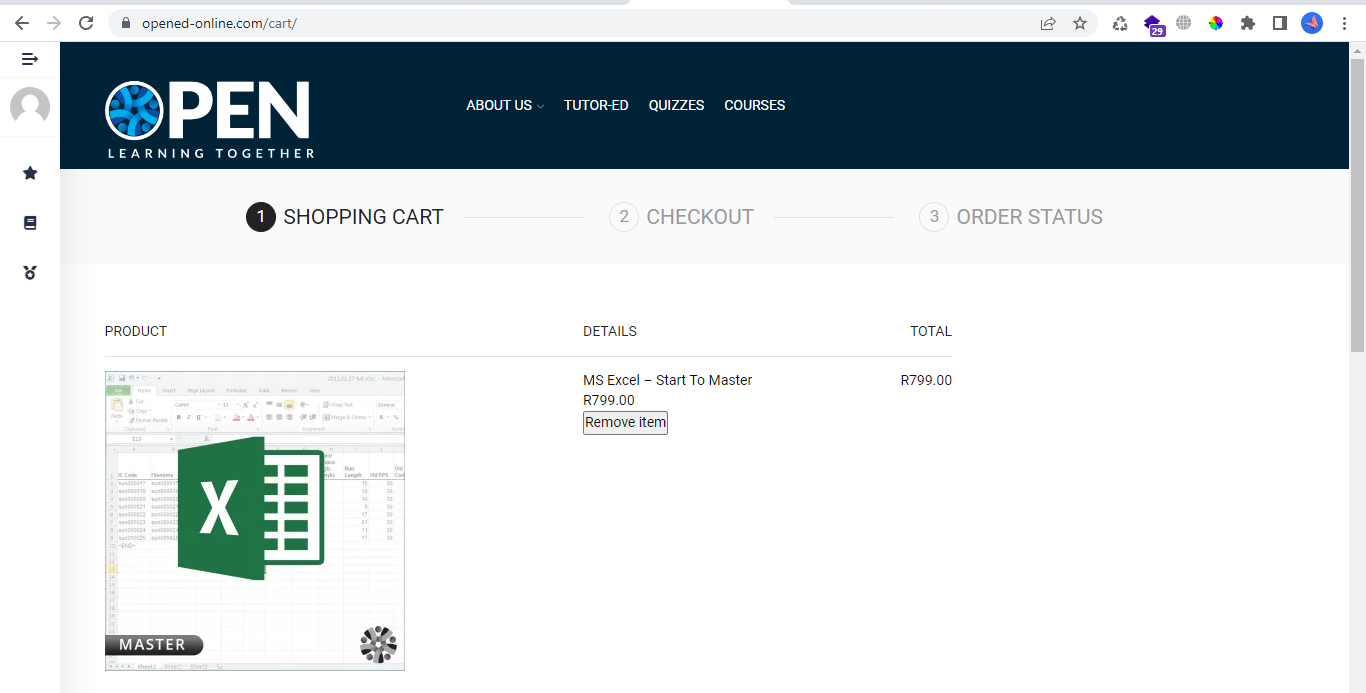Screen dimensions: 1366x693
Task: Click the MS Excel course thumbnail
Action: pos(255,521)
